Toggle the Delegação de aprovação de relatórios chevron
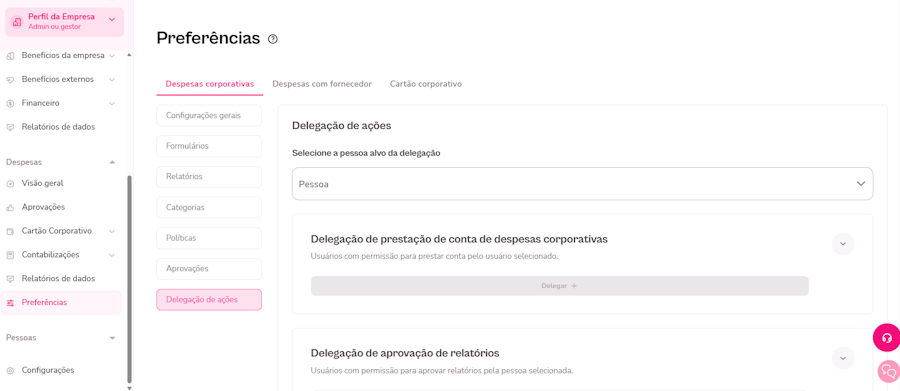 843,358
